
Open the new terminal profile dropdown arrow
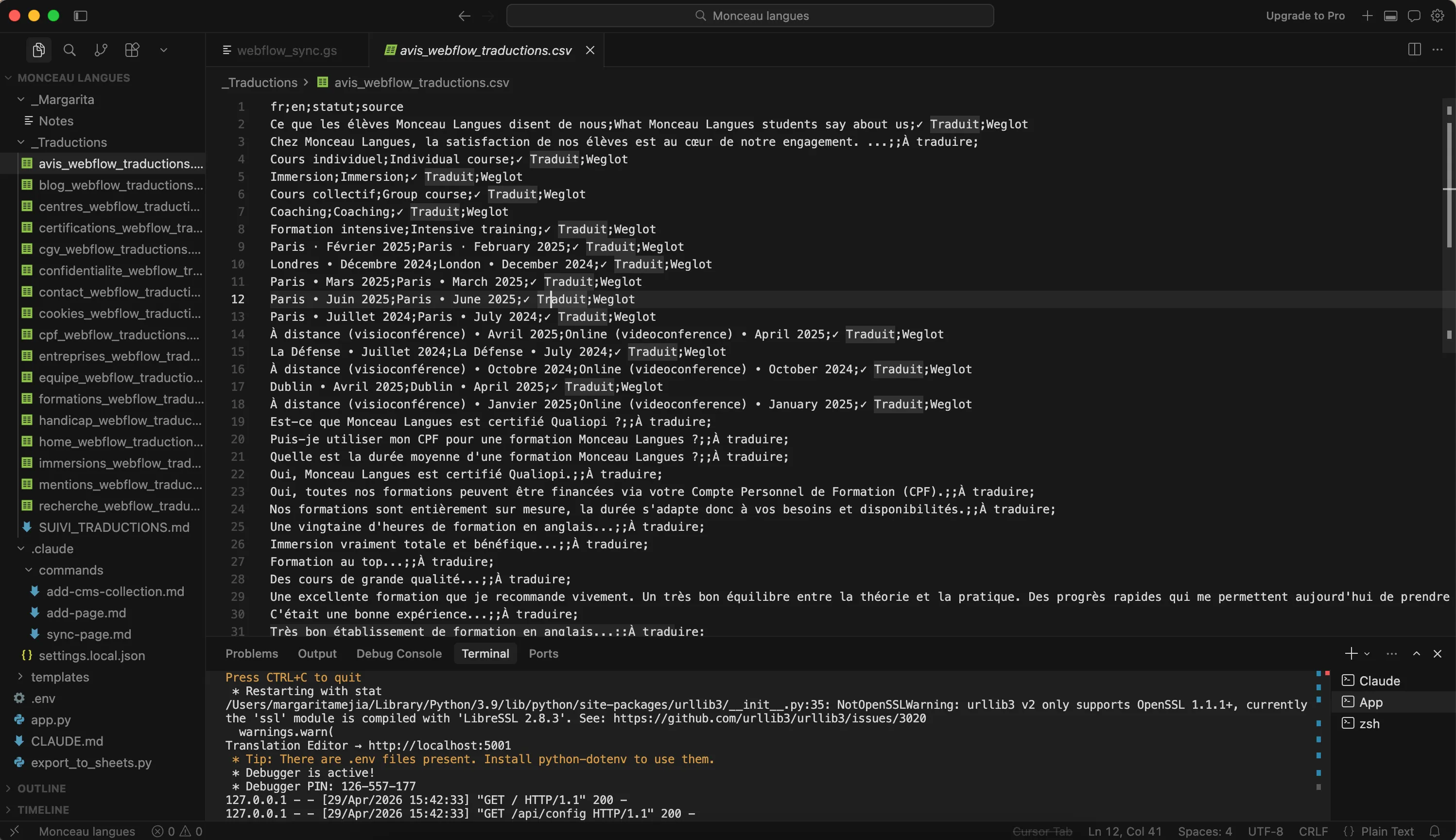tap(1367, 654)
